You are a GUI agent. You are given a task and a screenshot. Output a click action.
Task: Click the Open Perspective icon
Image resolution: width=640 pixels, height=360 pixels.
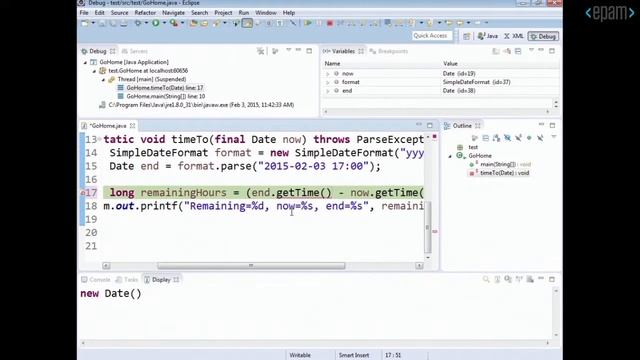pyautogui.click(x=467, y=36)
